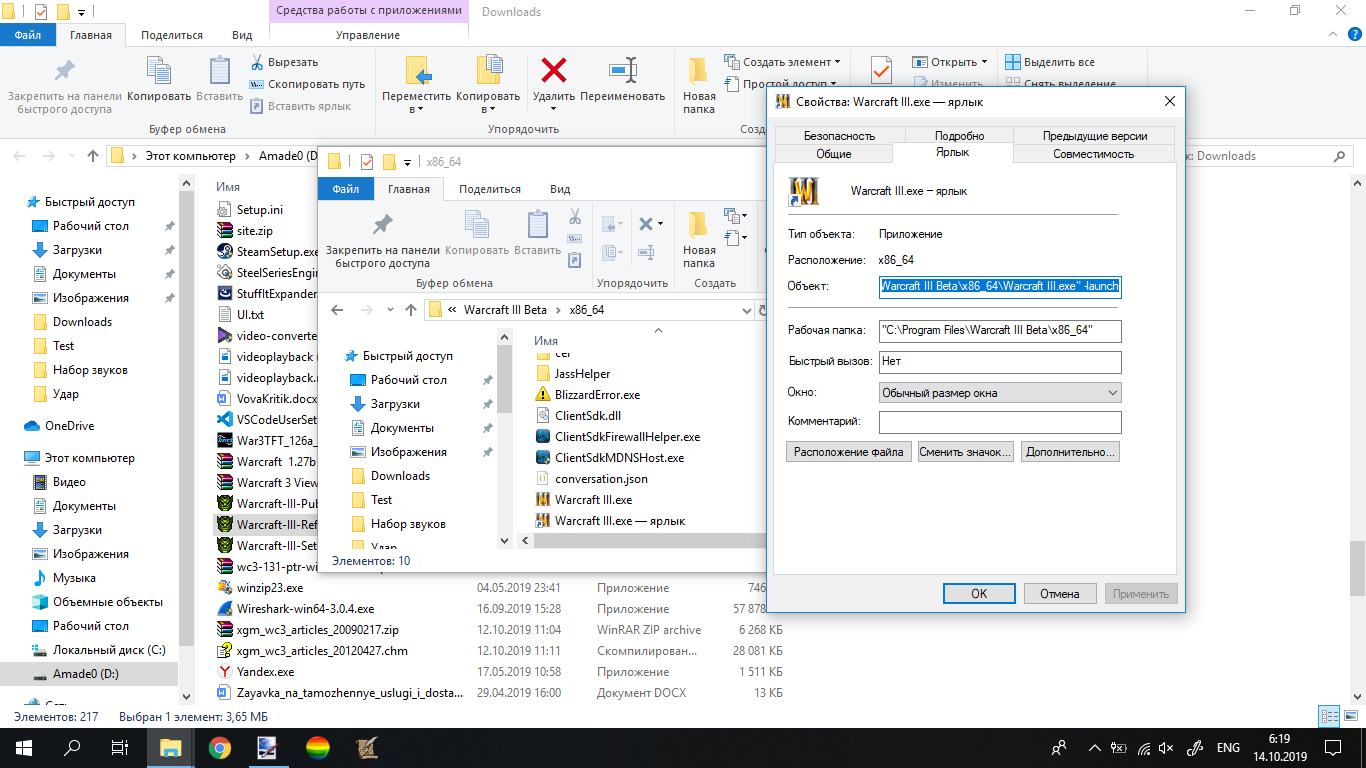The width and height of the screenshot is (1366, 768).
Task: Click Расположение файла button
Action: [849, 452]
